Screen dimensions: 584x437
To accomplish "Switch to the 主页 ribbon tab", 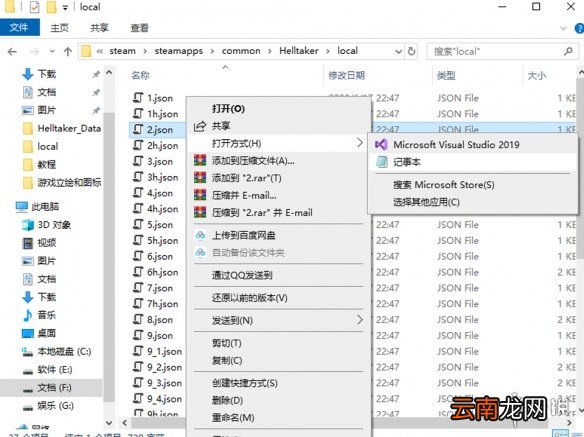I will click(60, 28).
